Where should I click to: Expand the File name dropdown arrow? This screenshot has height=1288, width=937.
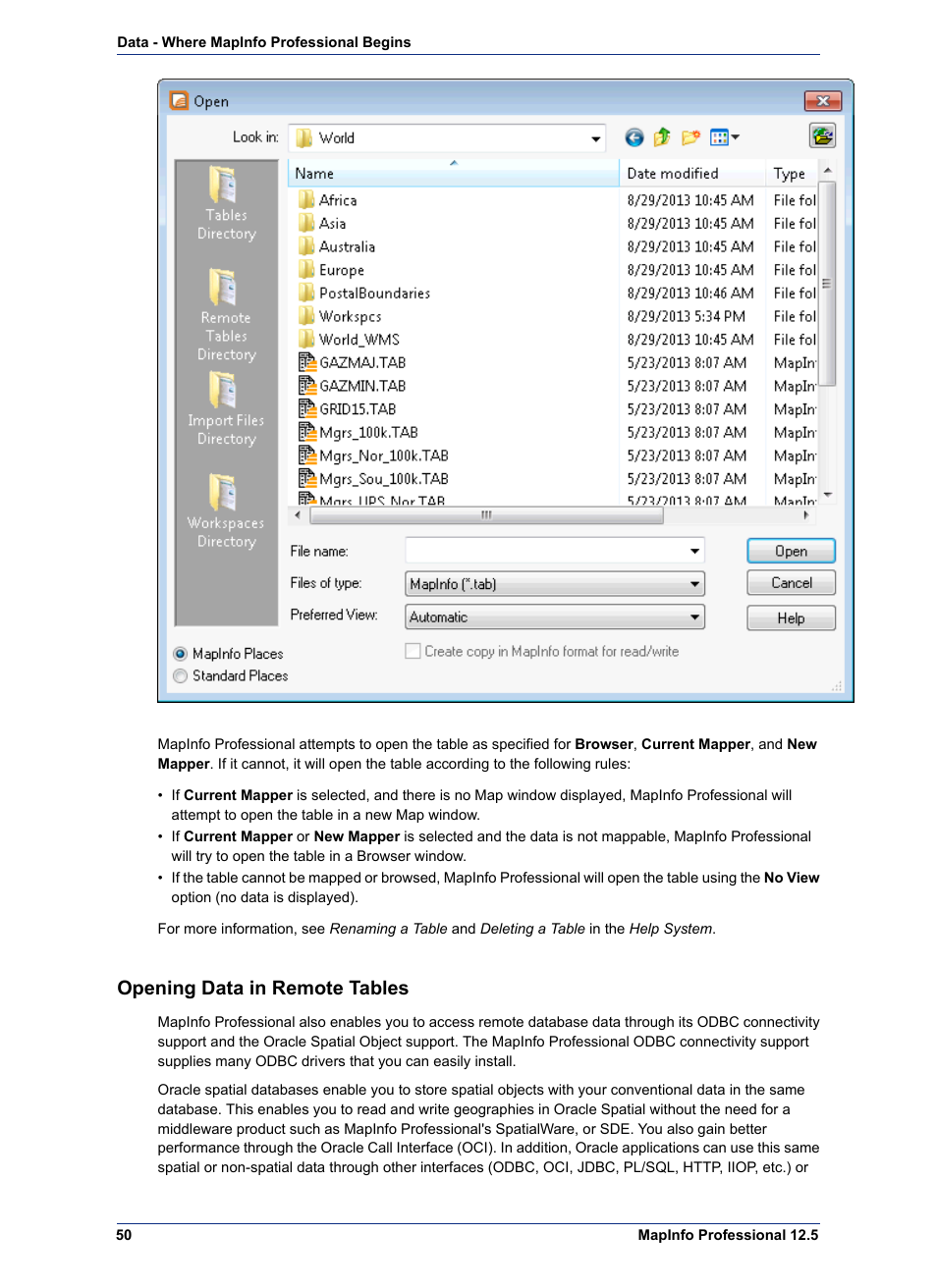[695, 551]
